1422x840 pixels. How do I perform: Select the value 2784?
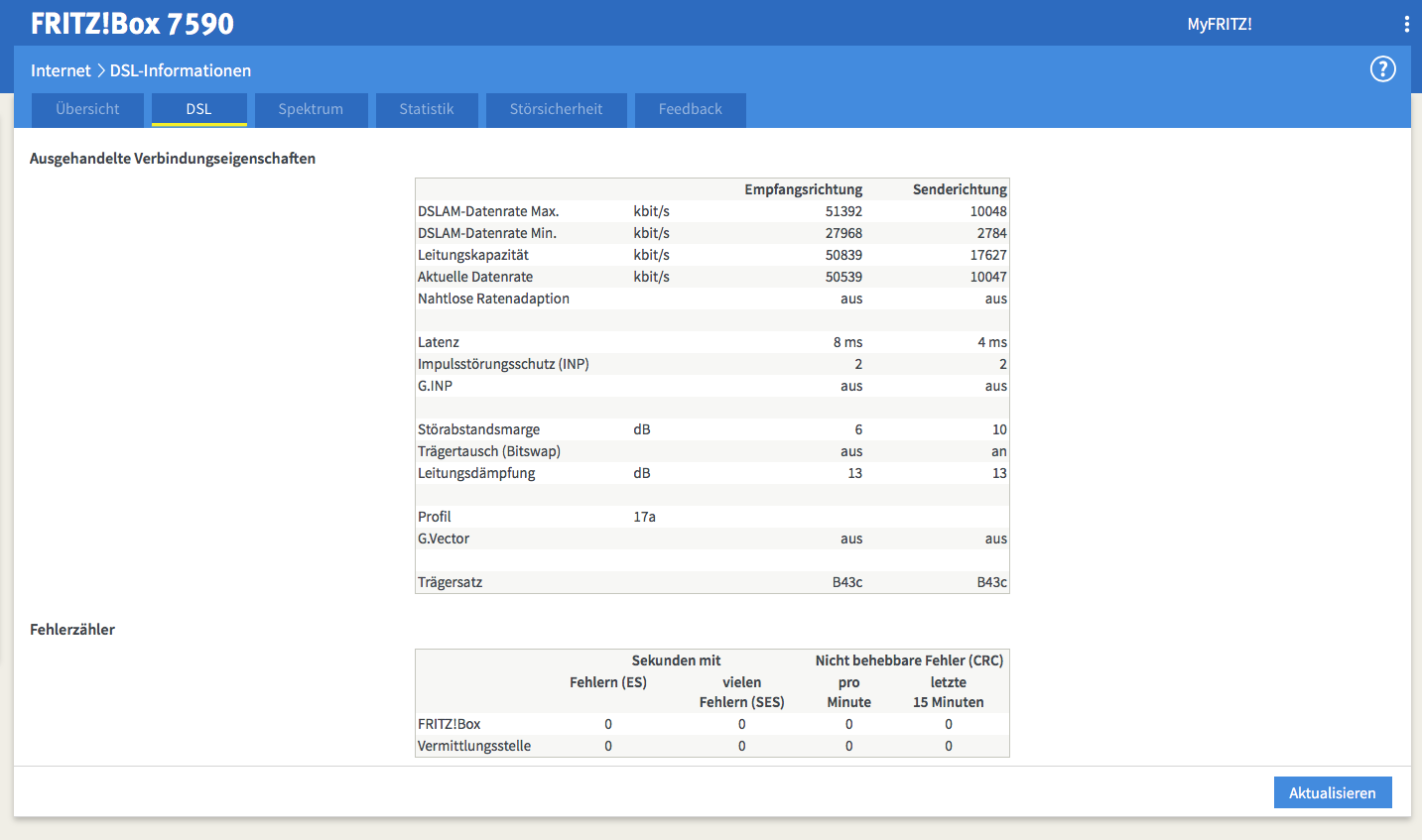pos(991,233)
